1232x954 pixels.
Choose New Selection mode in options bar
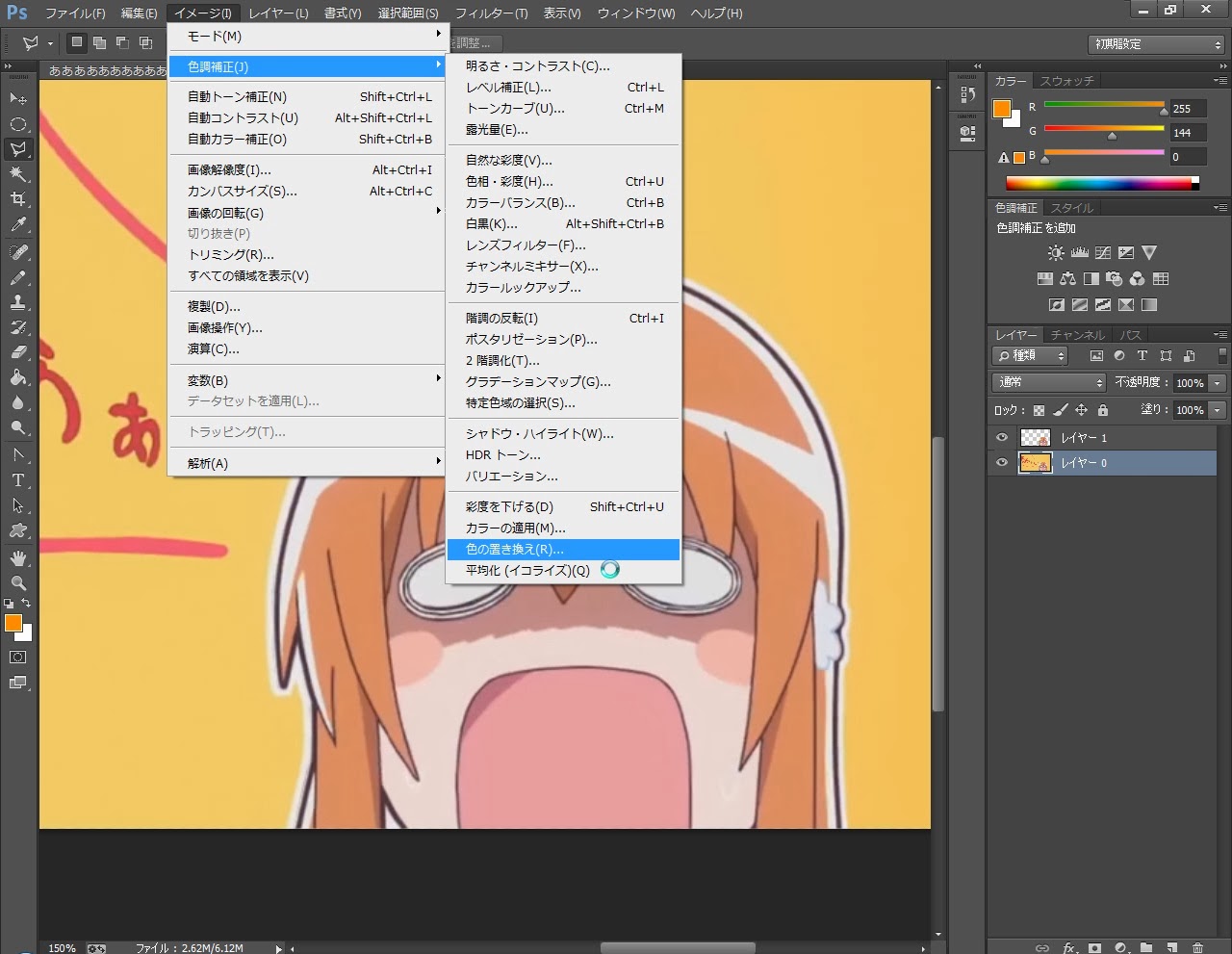(77, 43)
